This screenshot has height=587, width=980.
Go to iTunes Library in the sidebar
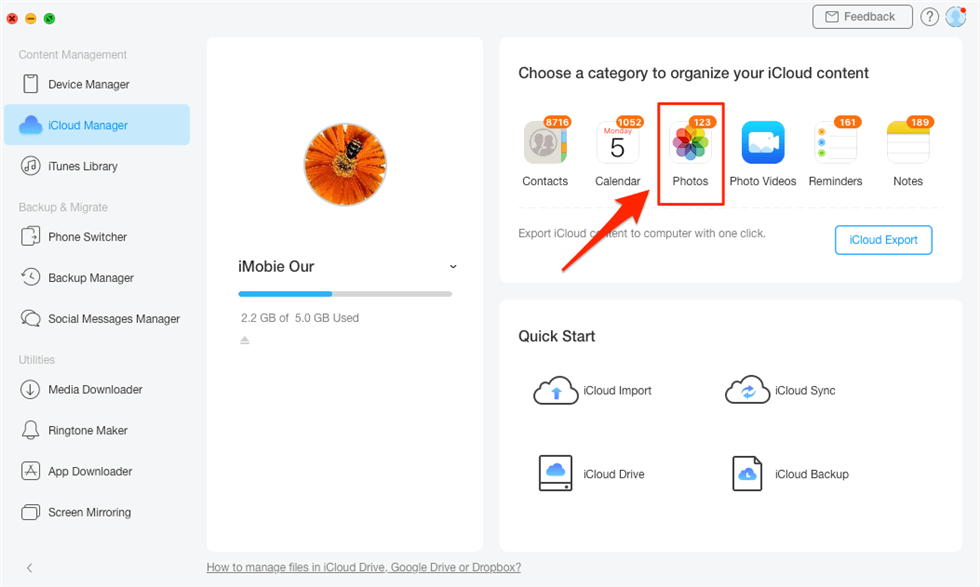pos(82,166)
